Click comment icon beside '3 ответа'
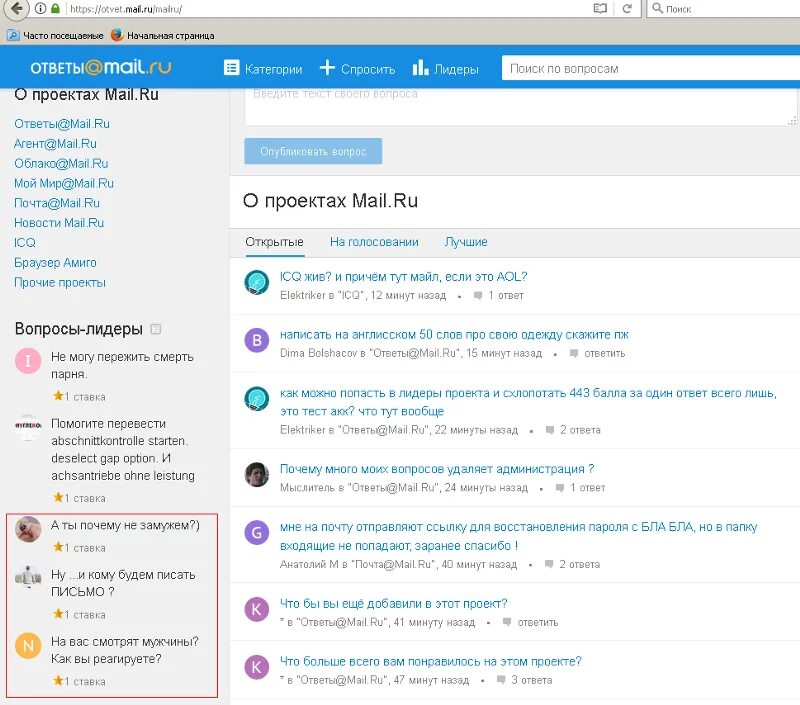Image resolution: width=800 pixels, height=705 pixels. point(501,679)
